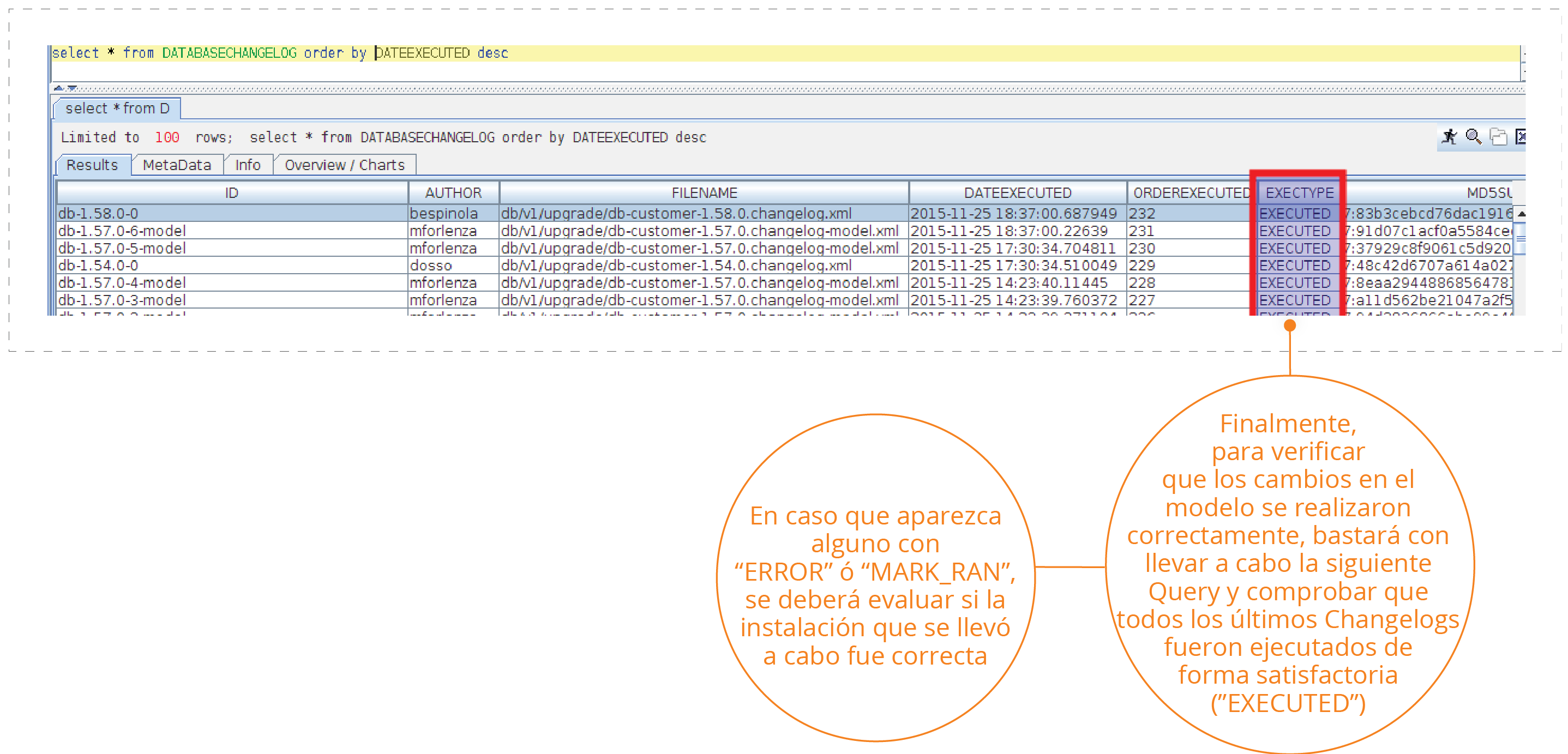
Task: Click the table scrollbar up arrow
Action: [x=1521, y=214]
